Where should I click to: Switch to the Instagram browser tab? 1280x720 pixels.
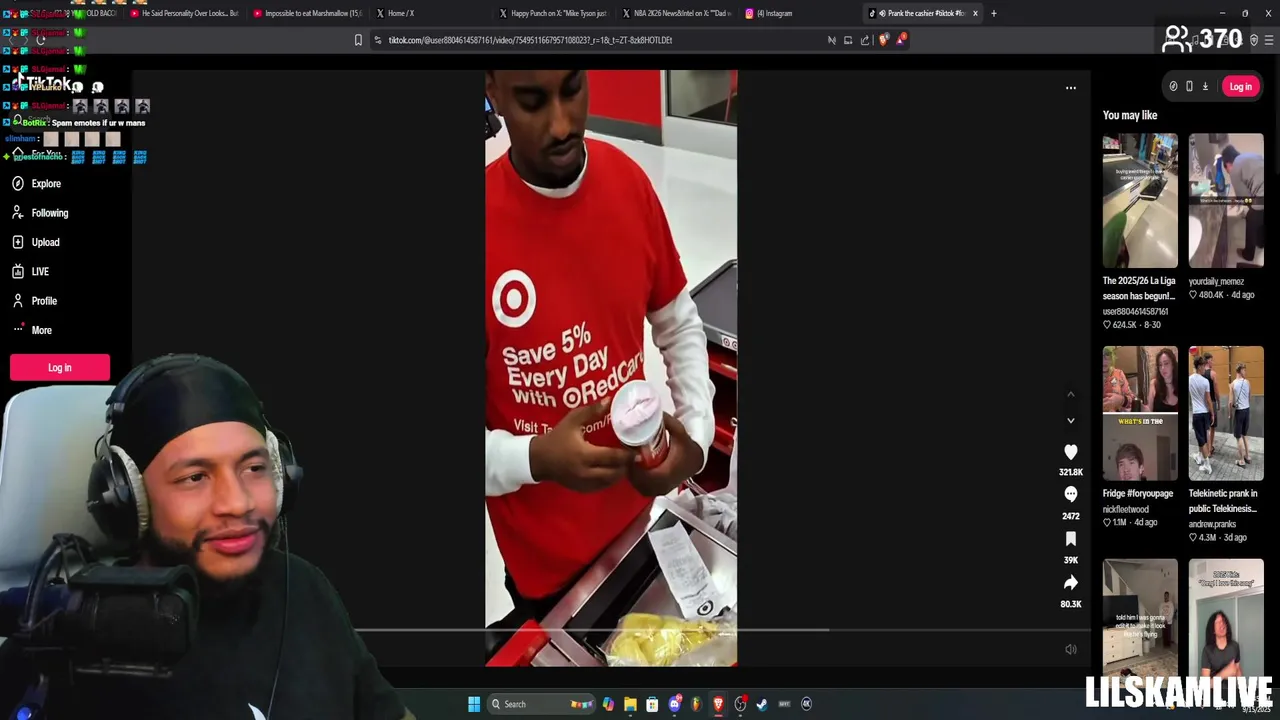point(799,13)
